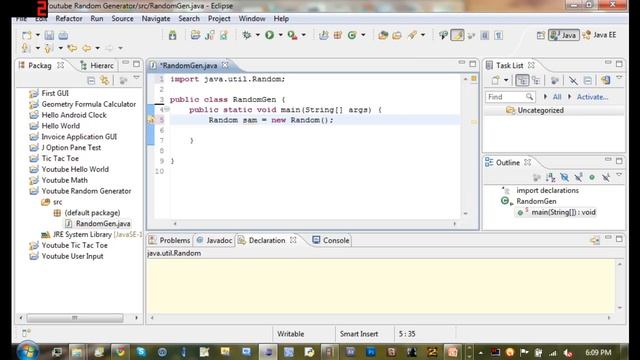Viewport: 640px width, 360px height.
Task: Switch to the Javadoc tab
Action: click(215, 240)
